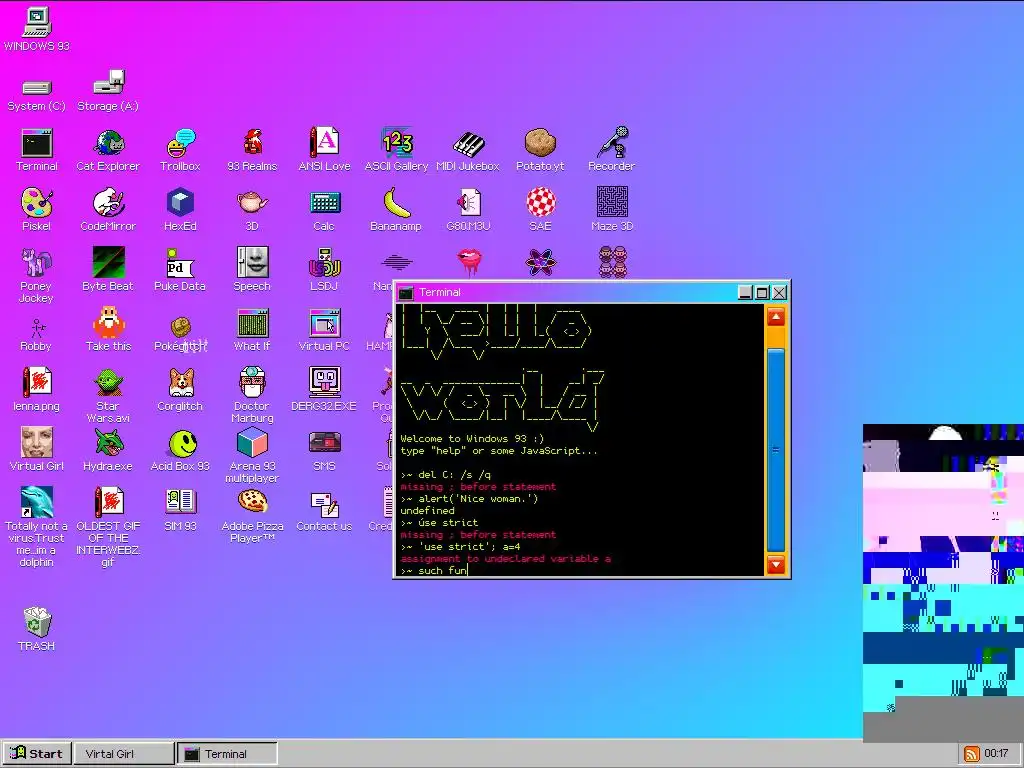Open the What If icon
This screenshot has width=1024, height=768.
252,330
